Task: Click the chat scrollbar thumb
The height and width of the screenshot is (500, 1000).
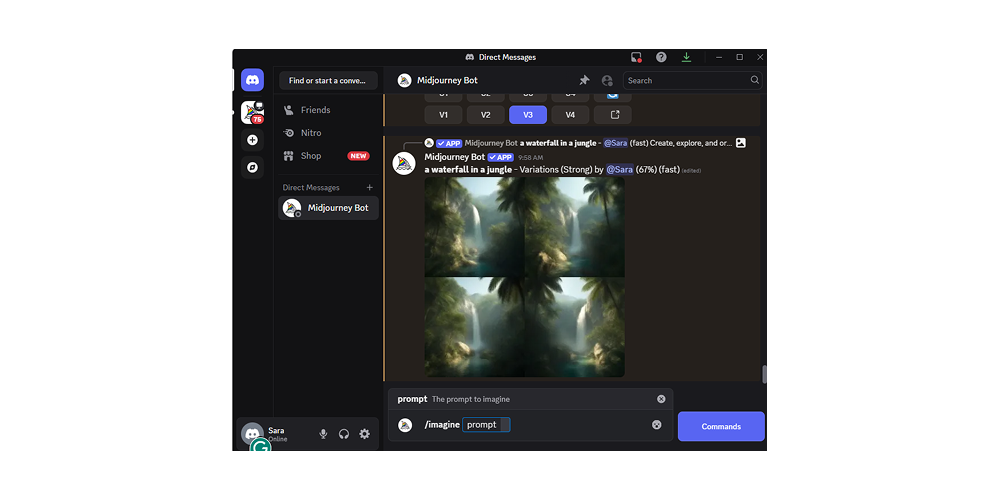Action: (x=765, y=374)
